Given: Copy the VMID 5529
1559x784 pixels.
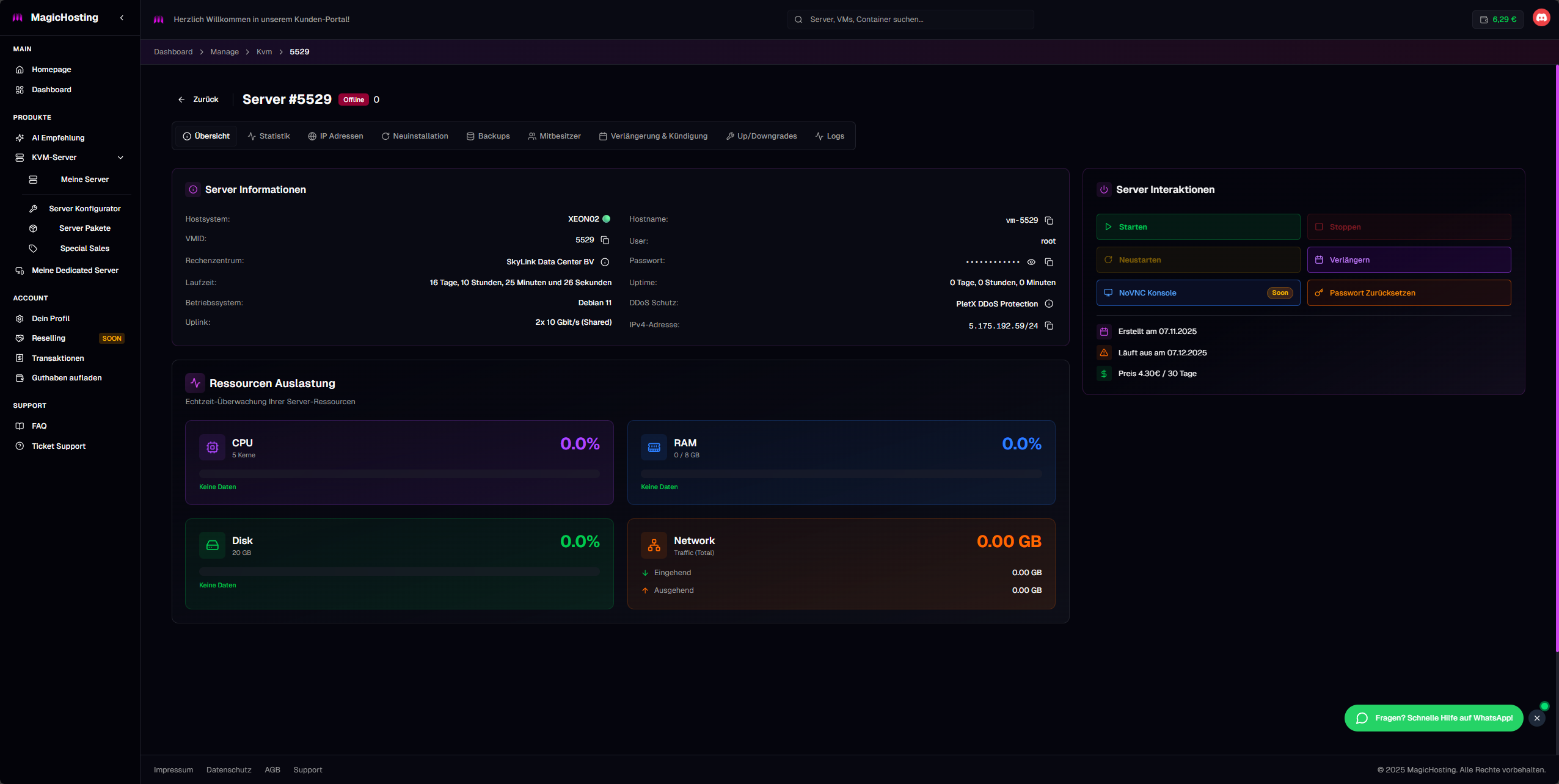Looking at the screenshot, I should click(605, 240).
